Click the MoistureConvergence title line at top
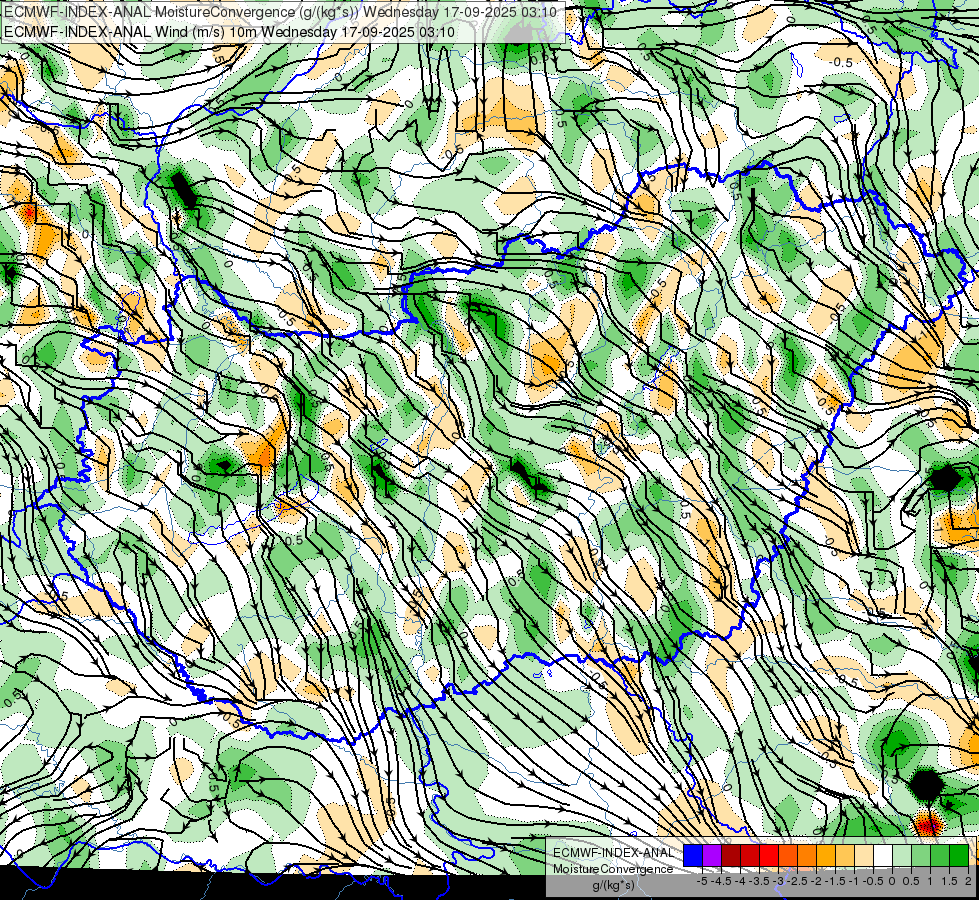The height and width of the screenshot is (900, 979). pos(280,12)
